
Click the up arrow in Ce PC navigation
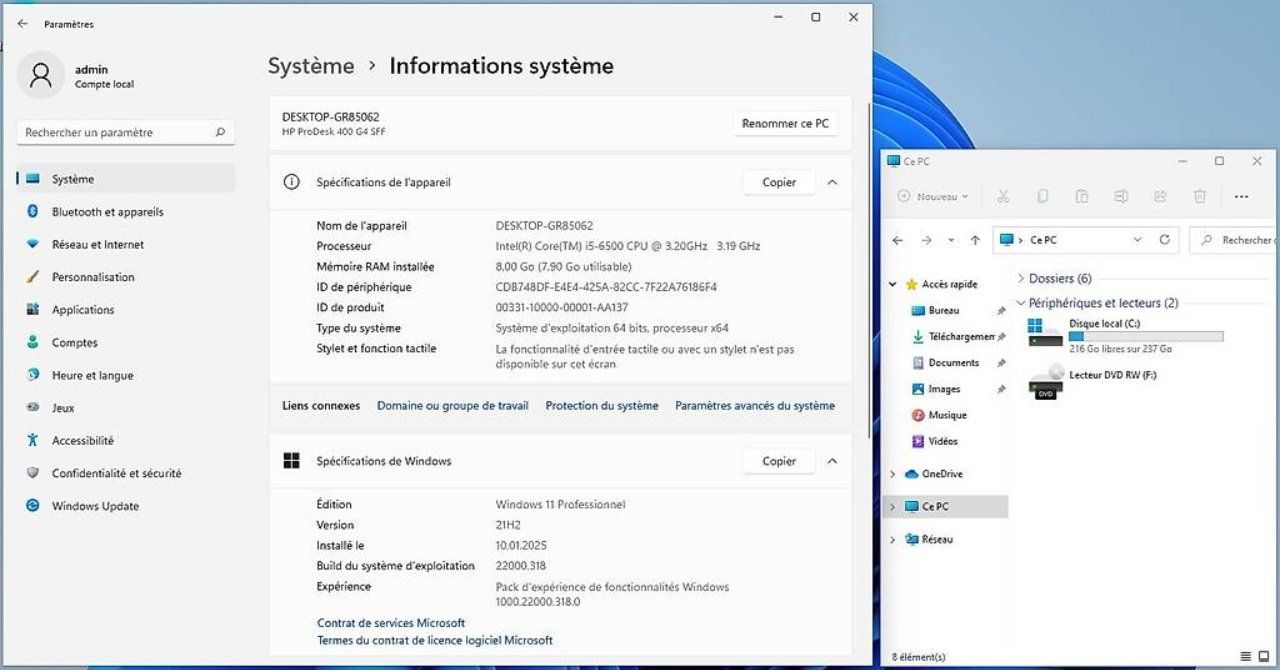974,240
